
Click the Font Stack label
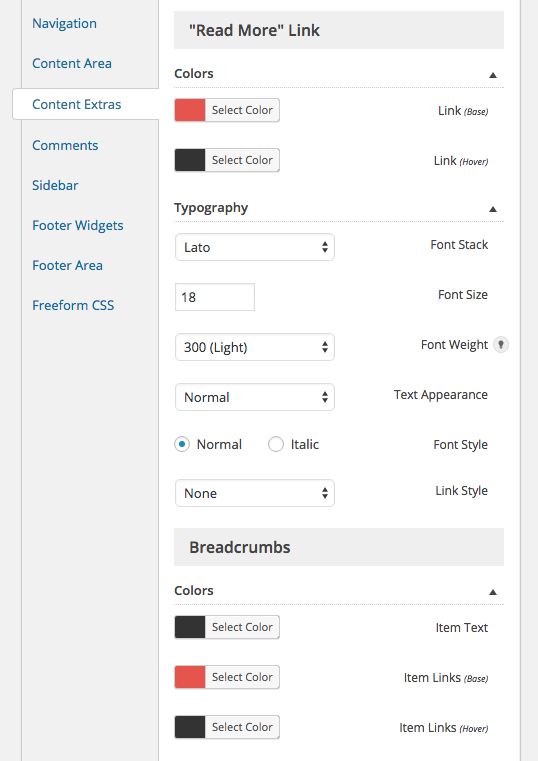tap(459, 245)
